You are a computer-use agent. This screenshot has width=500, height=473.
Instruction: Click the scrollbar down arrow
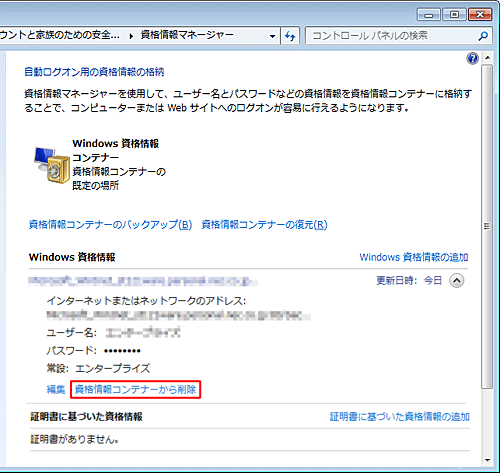point(487,460)
